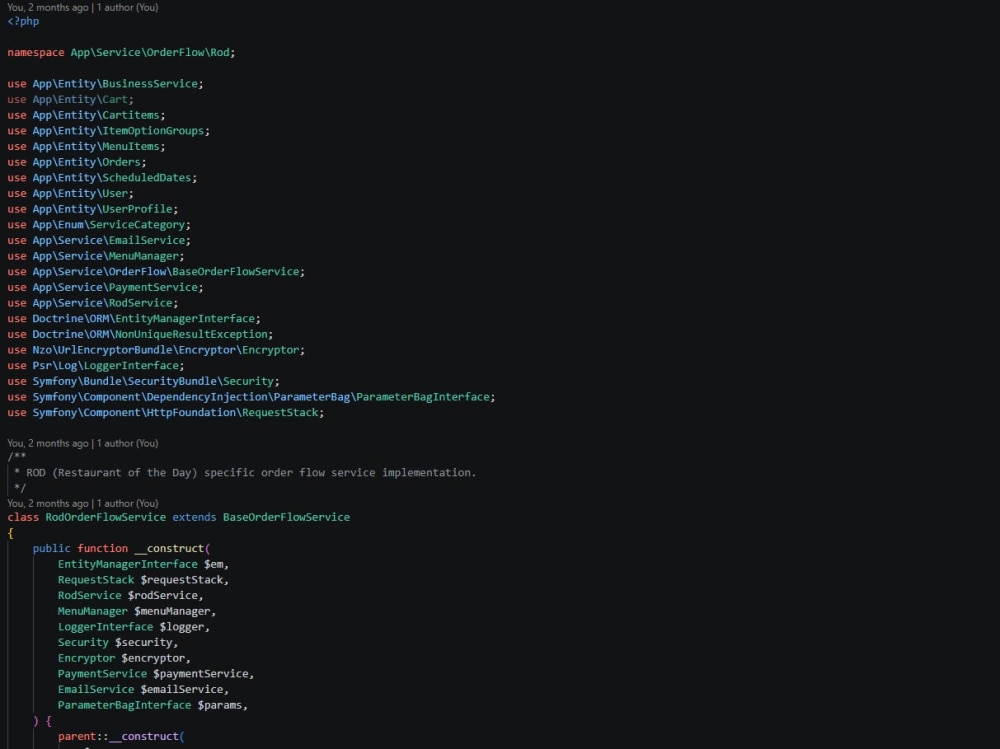The height and width of the screenshot is (749, 1000).
Task: Click the use App\Enum\ServiceCategory line
Action: (99, 225)
